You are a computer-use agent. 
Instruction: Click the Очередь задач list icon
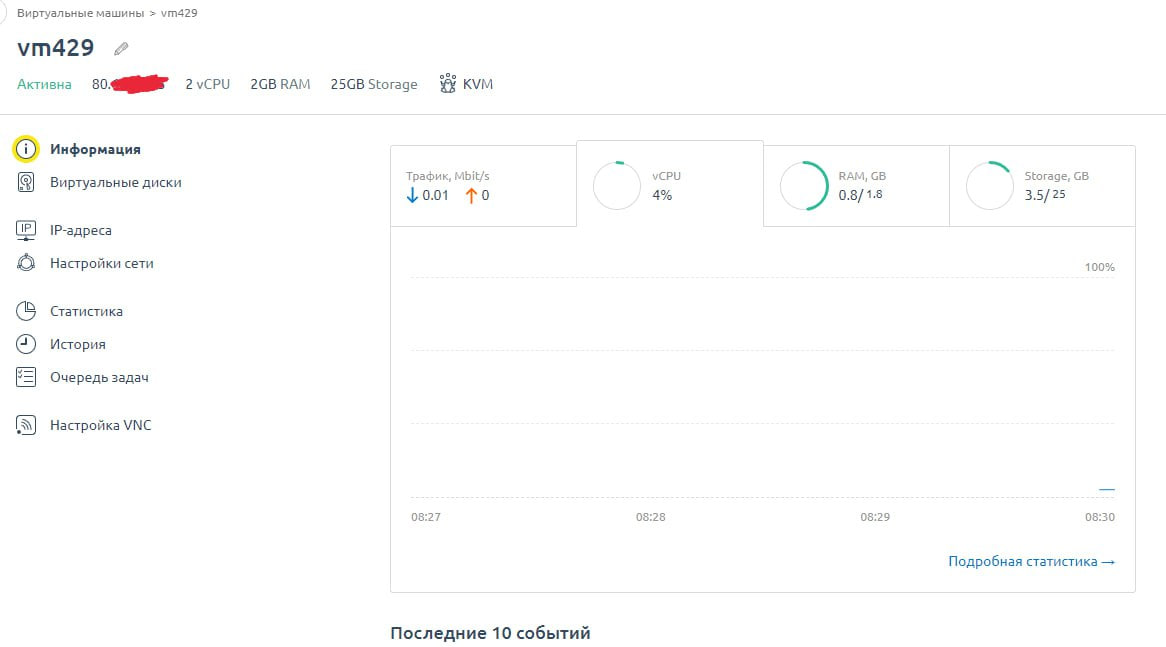click(x=26, y=377)
